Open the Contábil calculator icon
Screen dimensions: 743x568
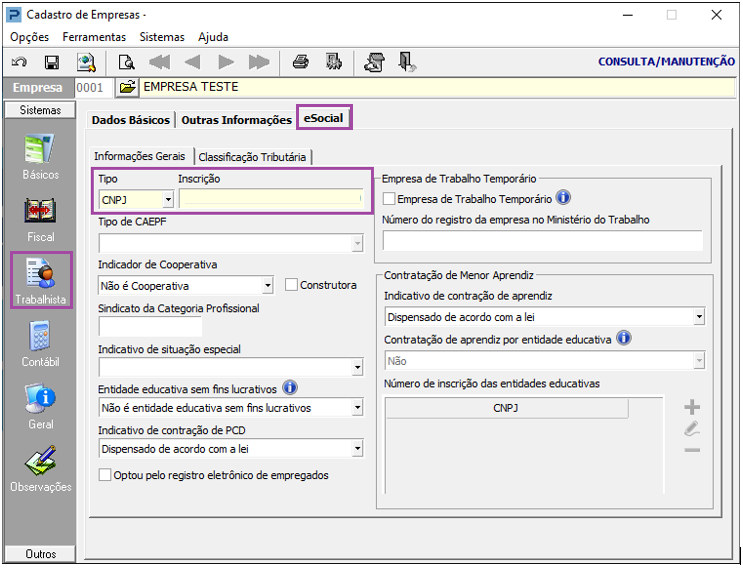(40, 344)
